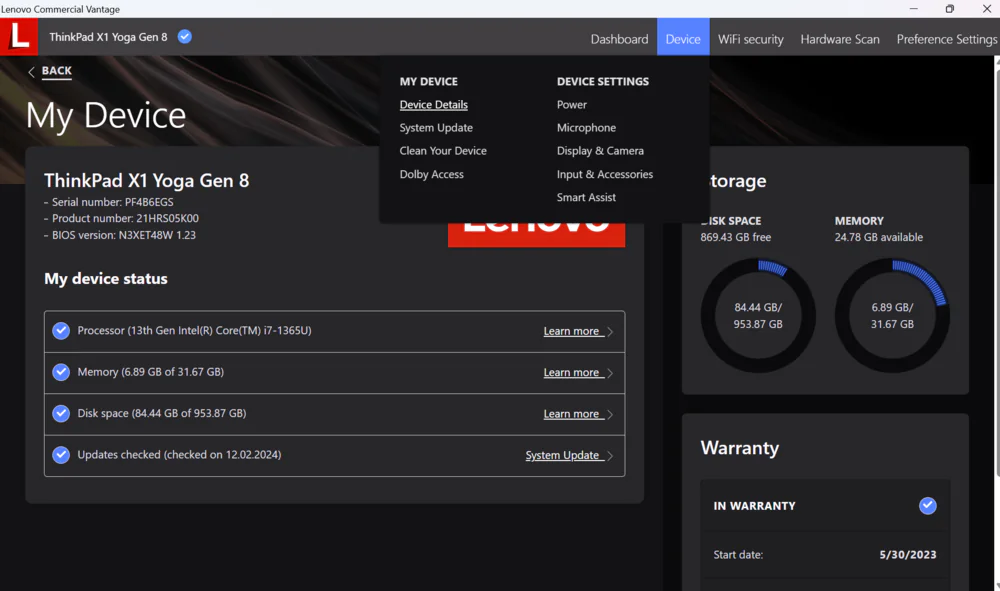This screenshot has width=1000, height=591.
Task: Click the MY DEVICE menu heading
Action: coord(429,82)
